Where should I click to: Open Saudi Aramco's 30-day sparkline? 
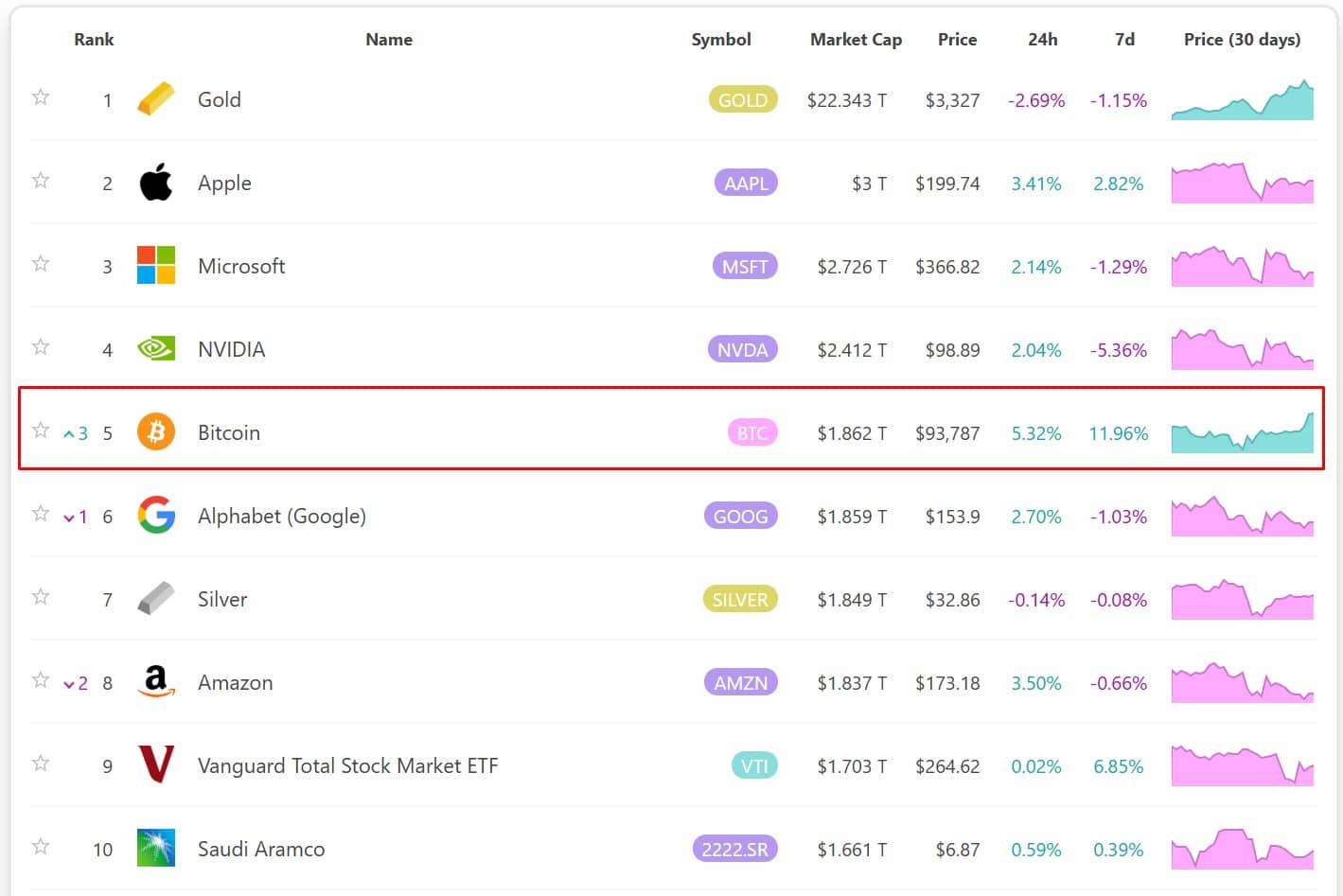tap(1242, 849)
